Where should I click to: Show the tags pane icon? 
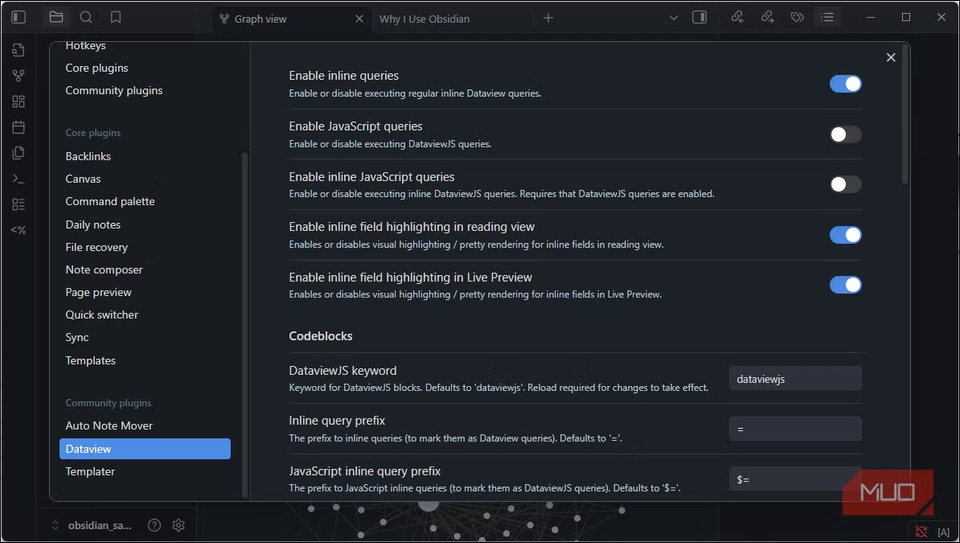pyautogui.click(x=797, y=18)
